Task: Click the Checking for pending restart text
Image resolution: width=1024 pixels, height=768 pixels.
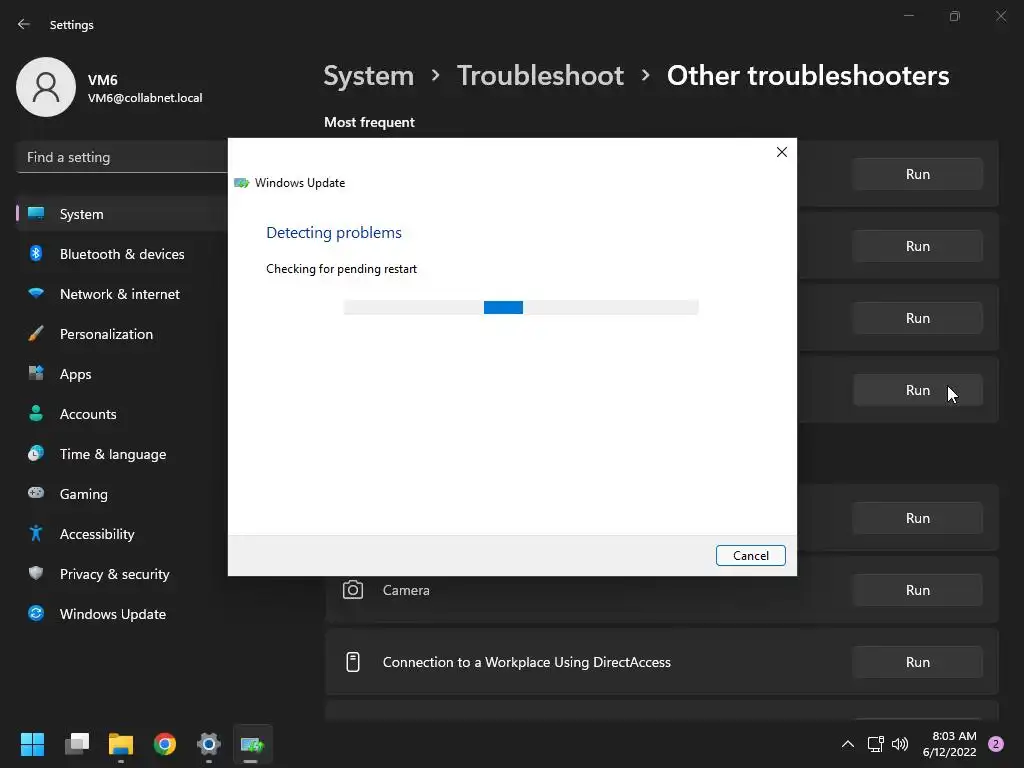Action: [342, 269]
